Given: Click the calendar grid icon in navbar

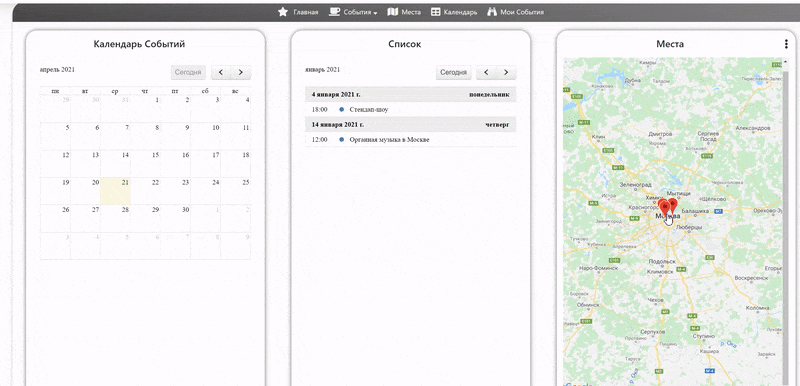Looking at the screenshot, I should (436, 12).
